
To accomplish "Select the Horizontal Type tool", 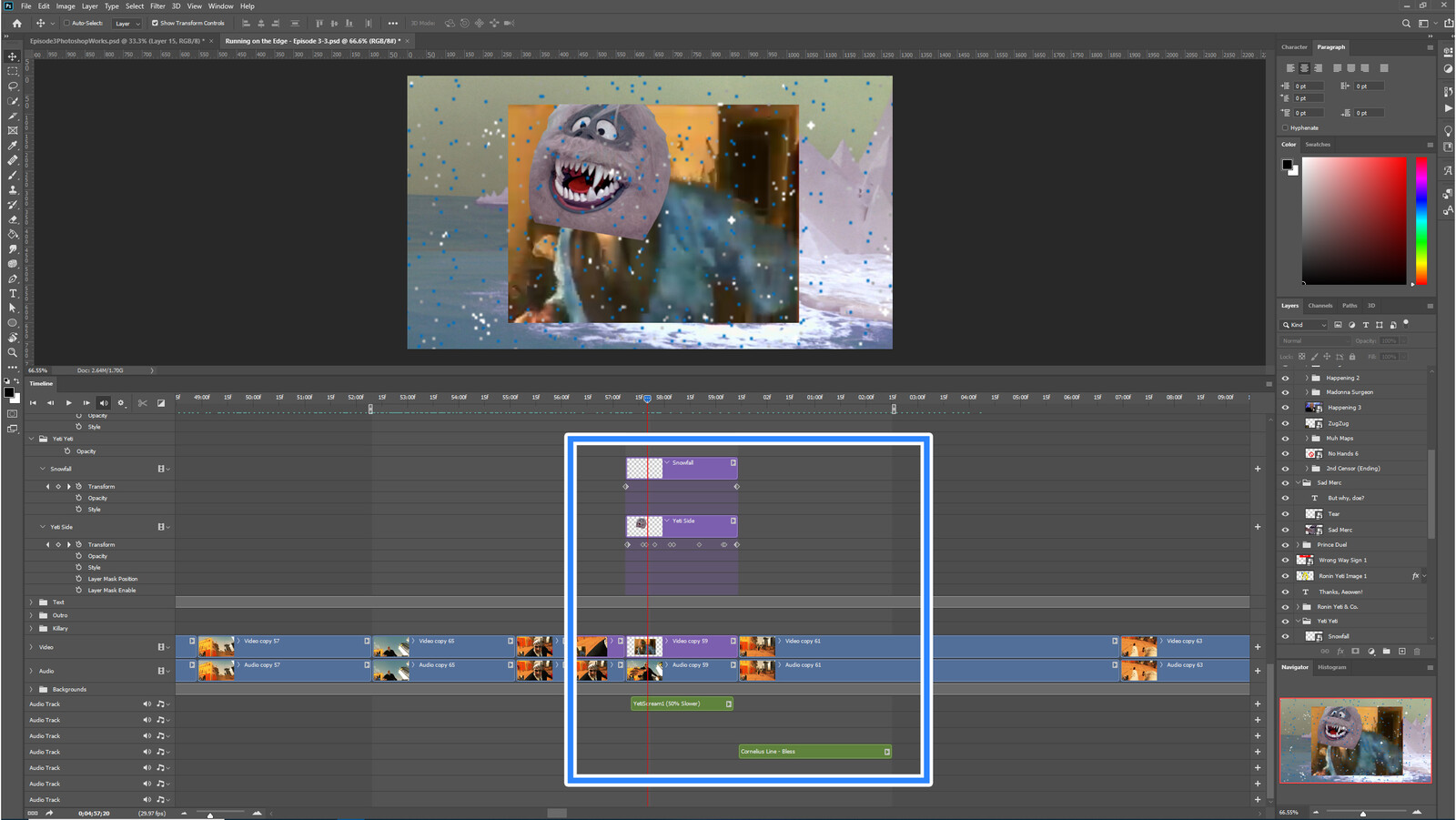I will point(13,293).
